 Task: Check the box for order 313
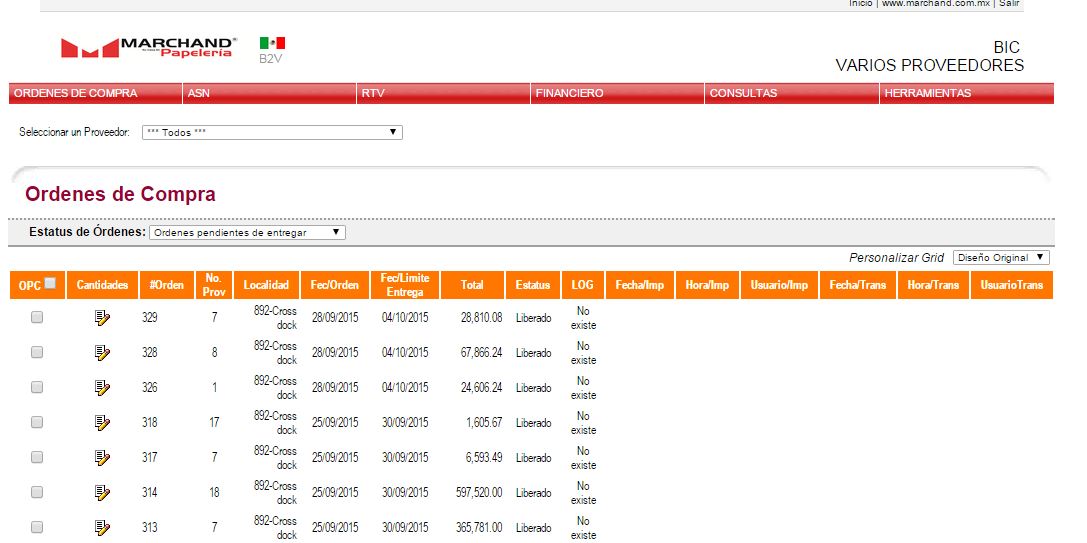[37, 527]
